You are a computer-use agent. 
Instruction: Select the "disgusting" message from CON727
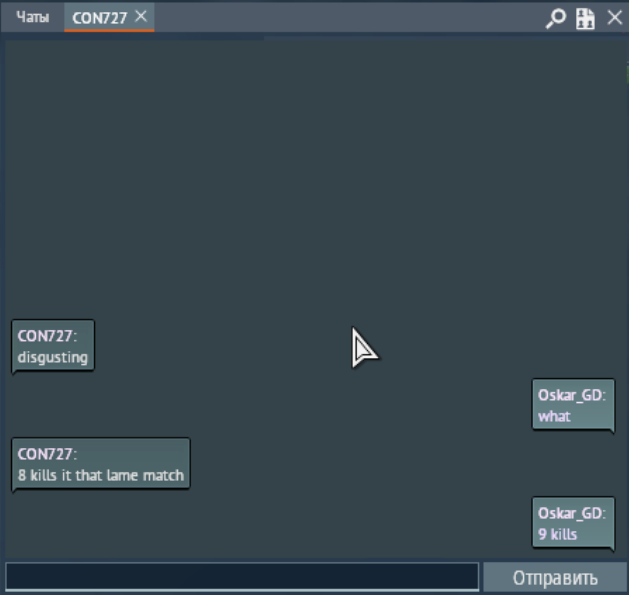pos(53,346)
